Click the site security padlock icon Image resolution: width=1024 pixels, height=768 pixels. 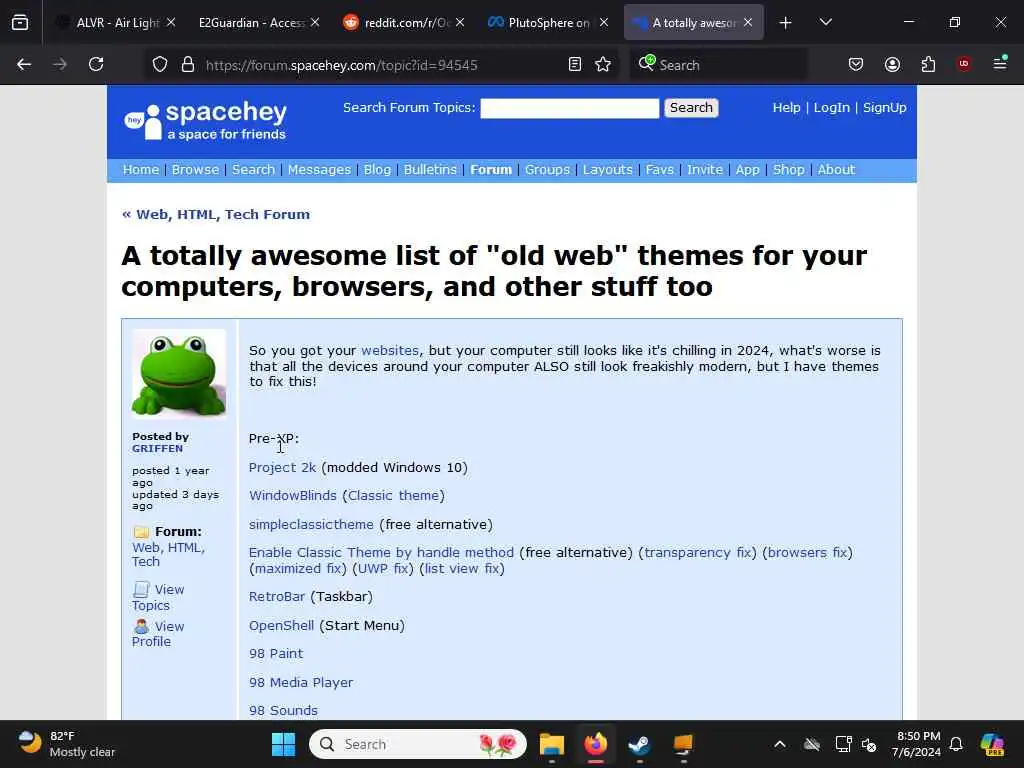pyautogui.click(x=188, y=65)
